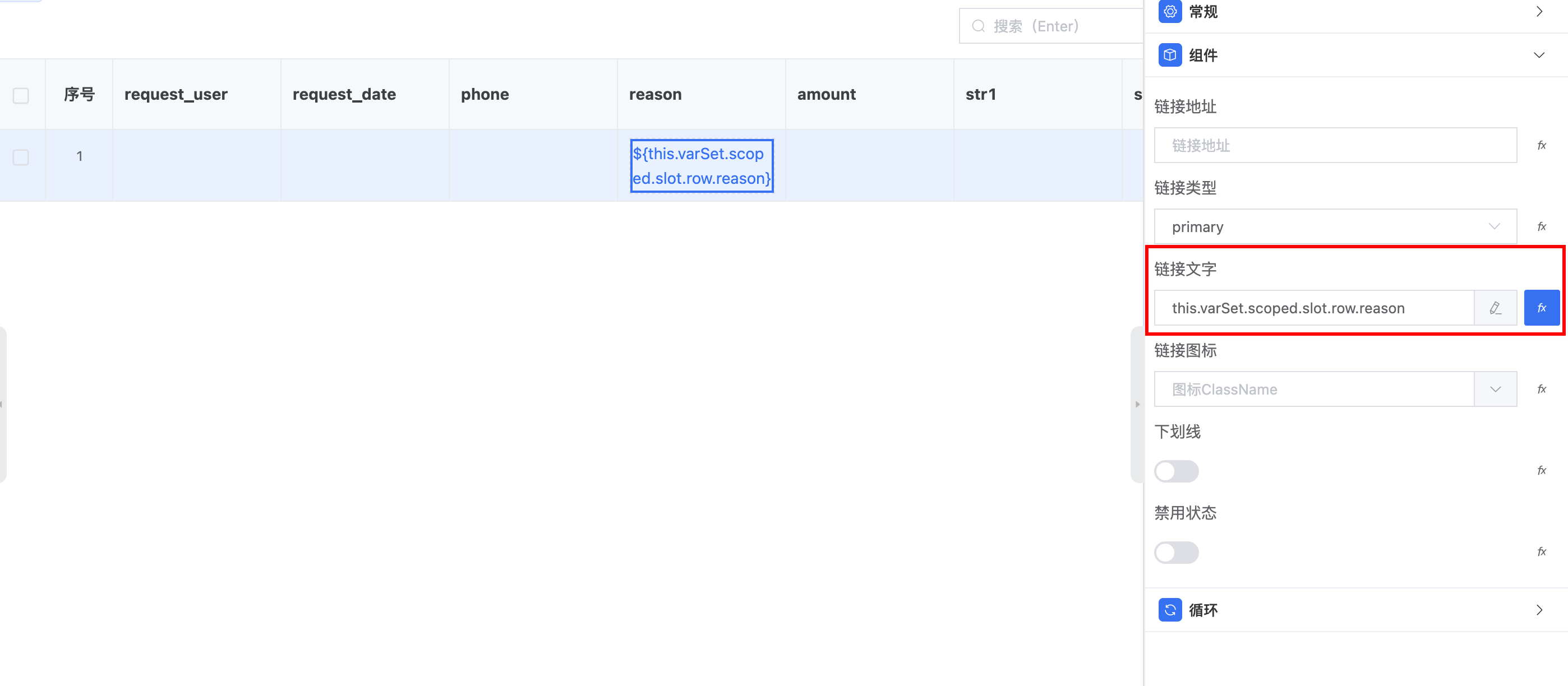Image resolution: width=1568 pixels, height=686 pixels.
Task: Collapse the right panel using the arrow handle
Action: click(1136, 405)
